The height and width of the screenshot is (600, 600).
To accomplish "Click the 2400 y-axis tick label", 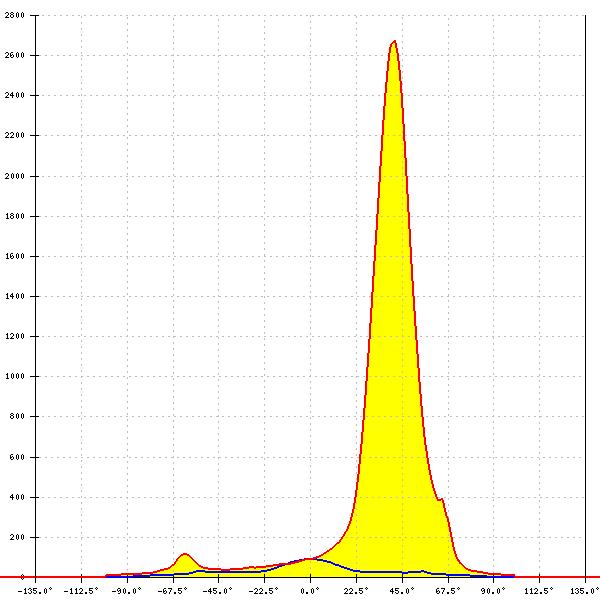I will click(15, 95).
